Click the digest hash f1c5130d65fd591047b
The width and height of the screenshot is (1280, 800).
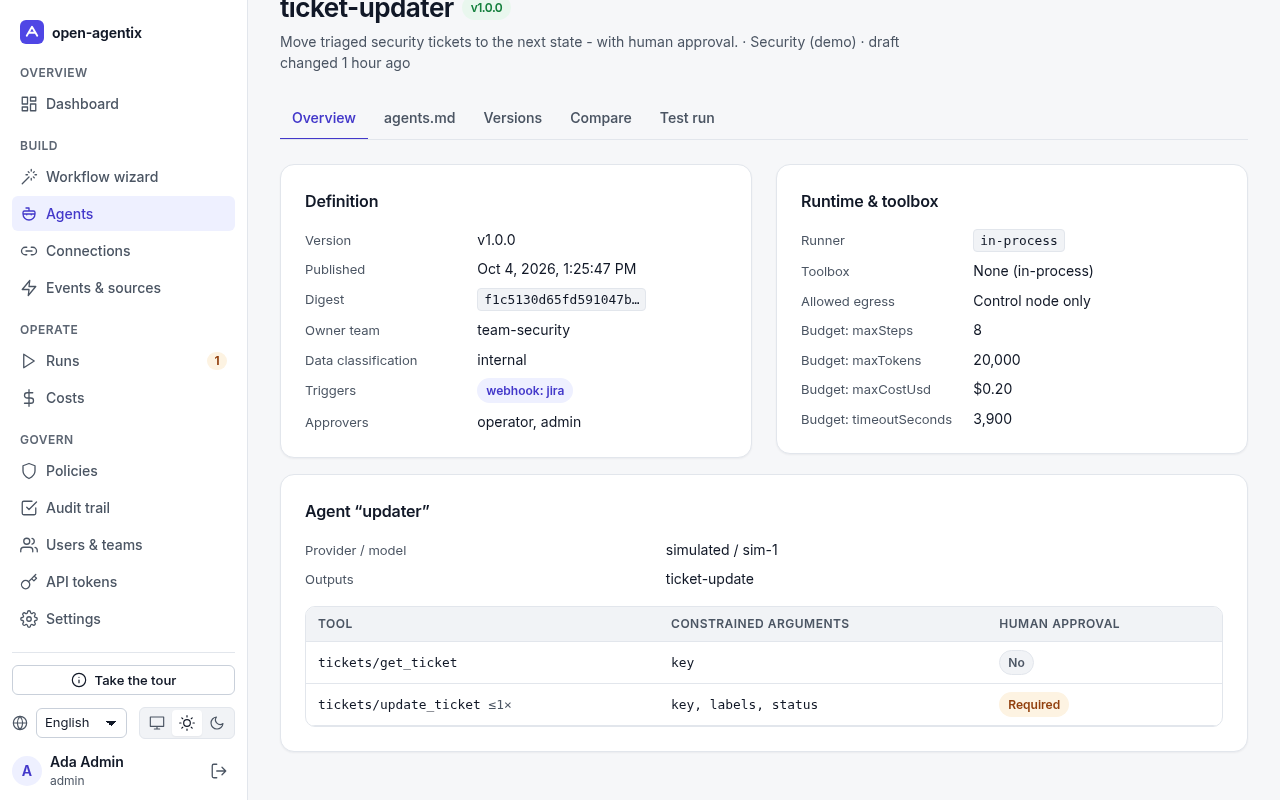(561, 300)
